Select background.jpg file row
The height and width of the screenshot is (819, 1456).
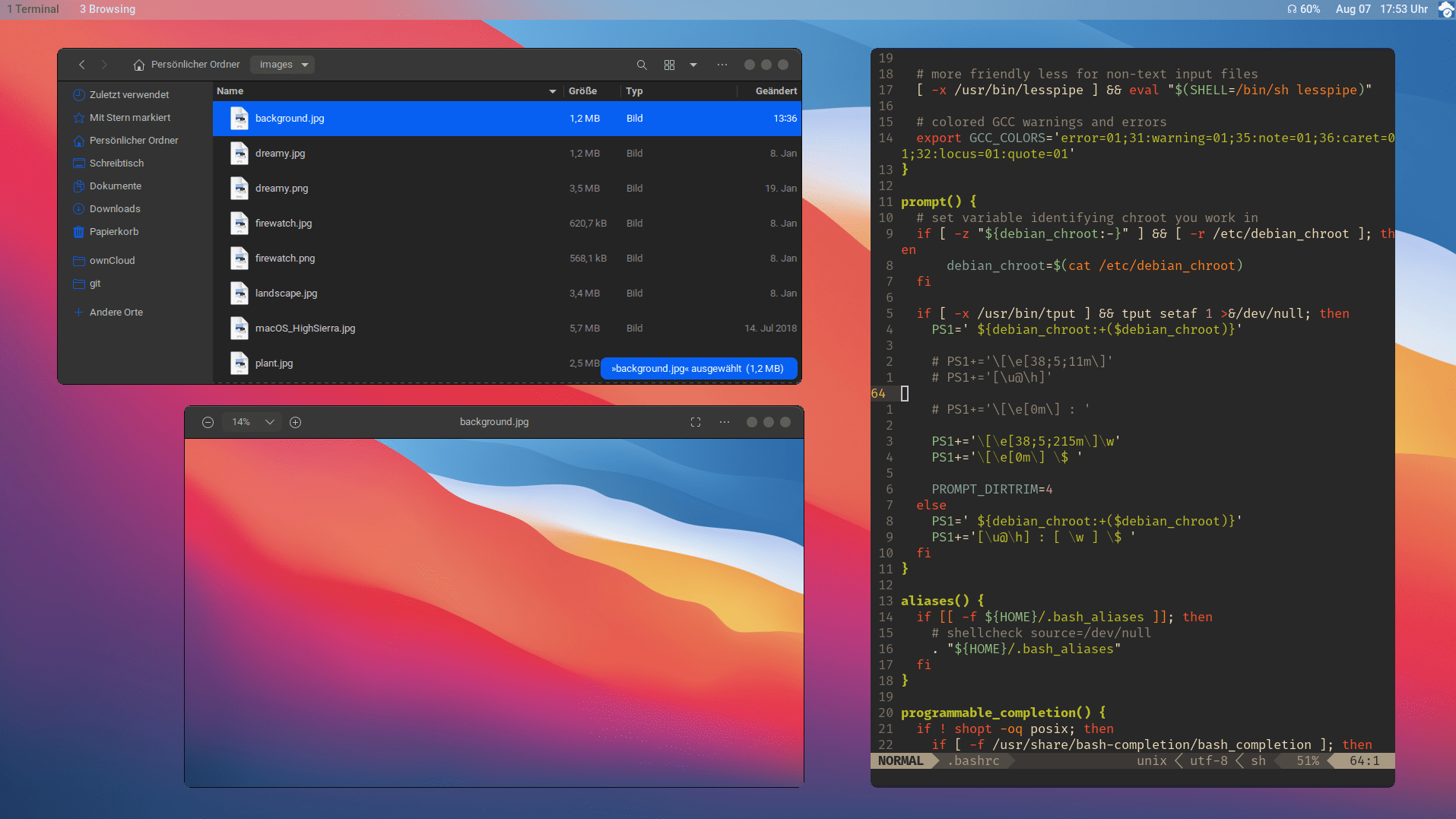click(506, 119)
